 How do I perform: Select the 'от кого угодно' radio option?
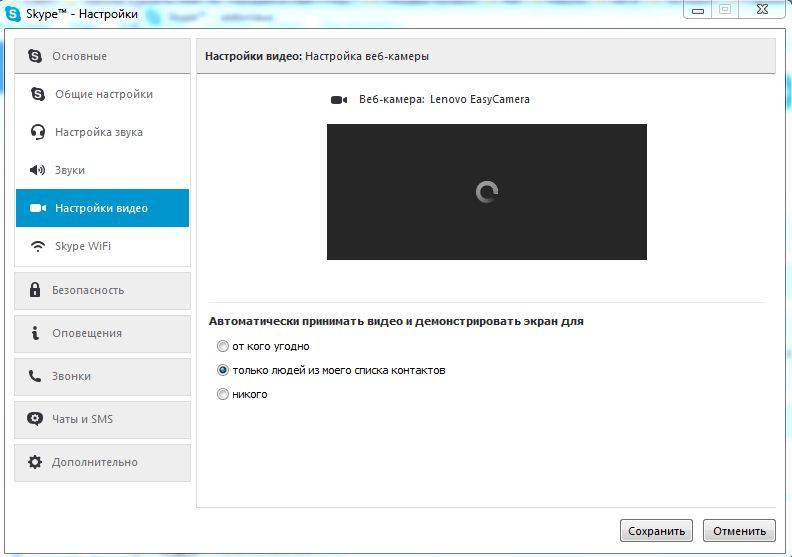[x=223, y=346]
